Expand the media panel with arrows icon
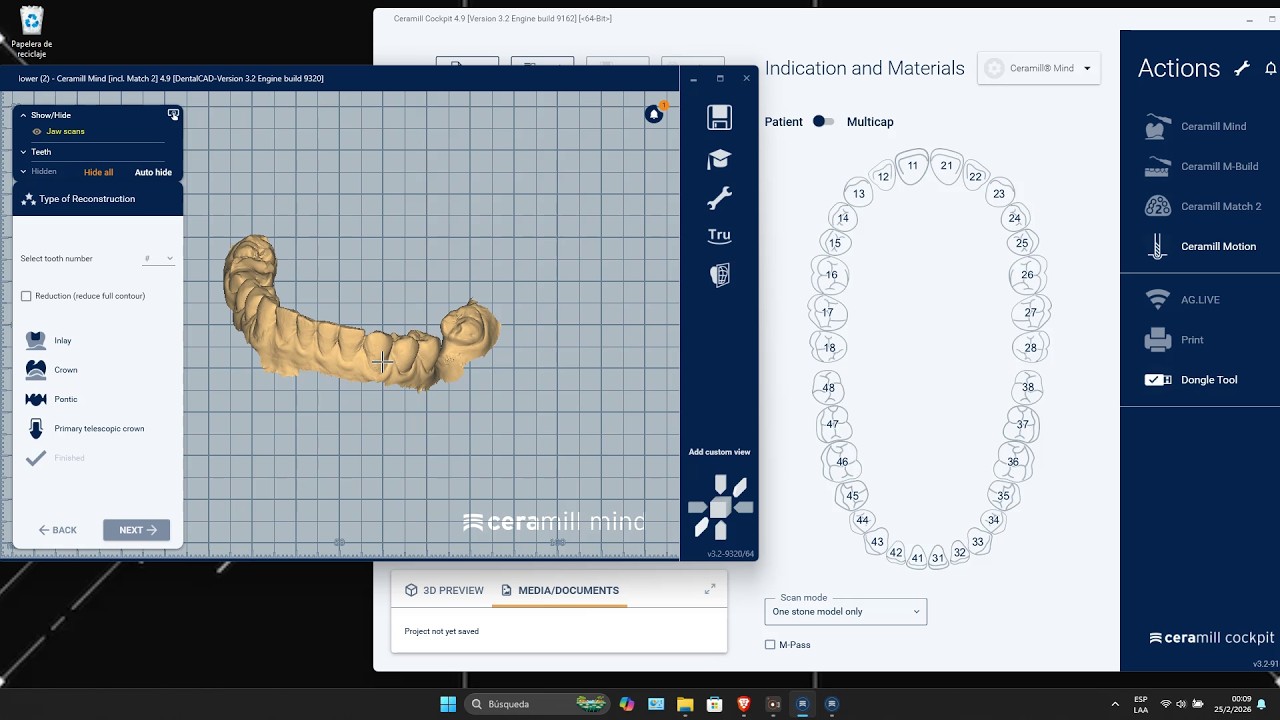The width and height of the screenshot is (1280, 720). click(710, 590)
